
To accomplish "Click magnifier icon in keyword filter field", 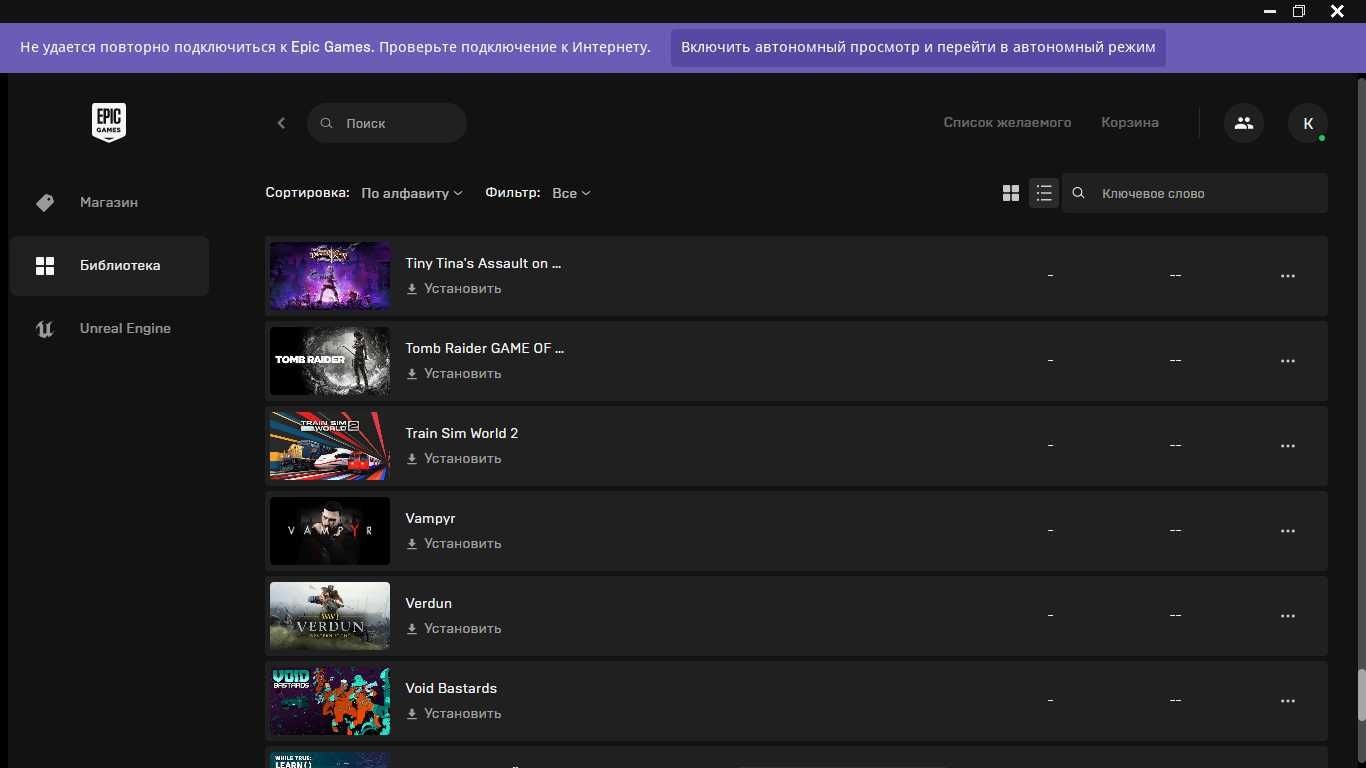I will (x=1078, y=193).
